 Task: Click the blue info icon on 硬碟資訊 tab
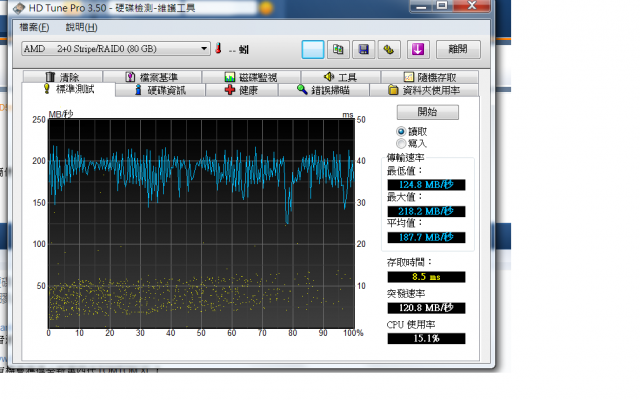[138, 90]
